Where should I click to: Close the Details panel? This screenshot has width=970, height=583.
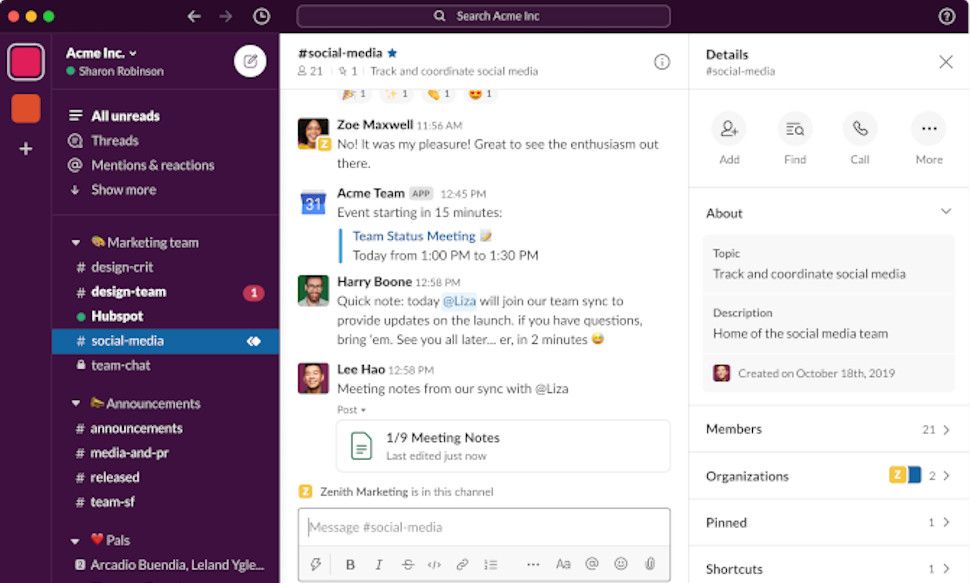click(x=945, y=62)
